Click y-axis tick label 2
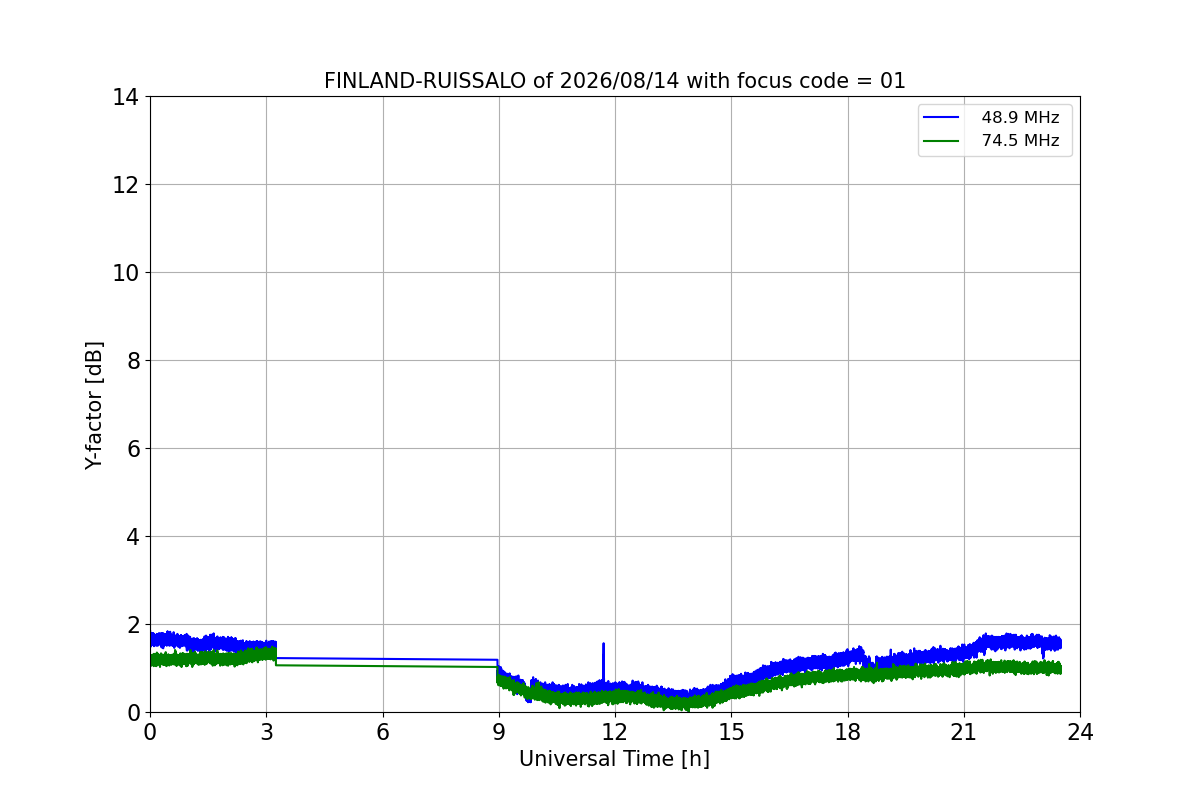This screenshot has height=800, width=1200. [x=131, y=625]
